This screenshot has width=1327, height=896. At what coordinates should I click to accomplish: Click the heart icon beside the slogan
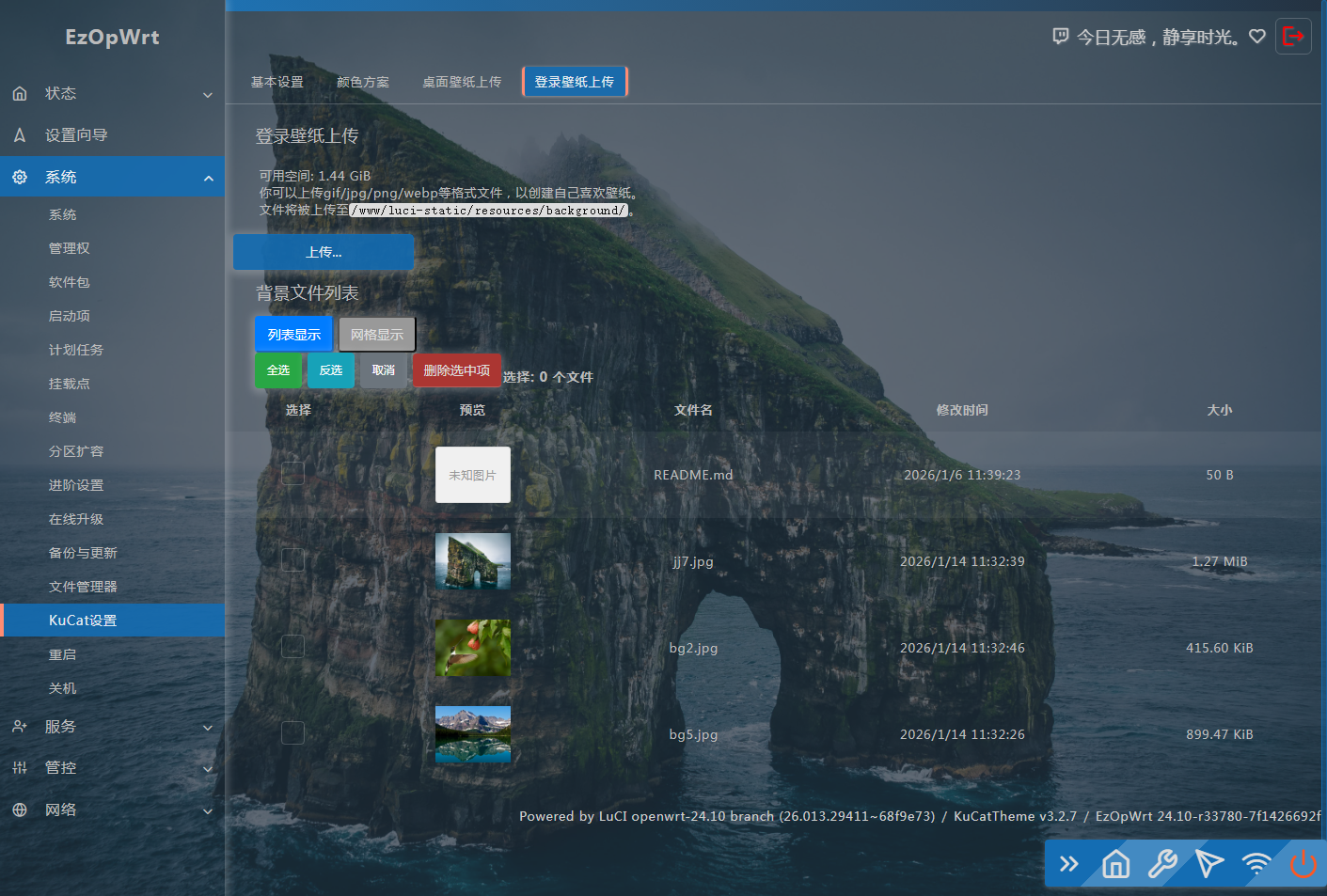(x=1257, y=37)
